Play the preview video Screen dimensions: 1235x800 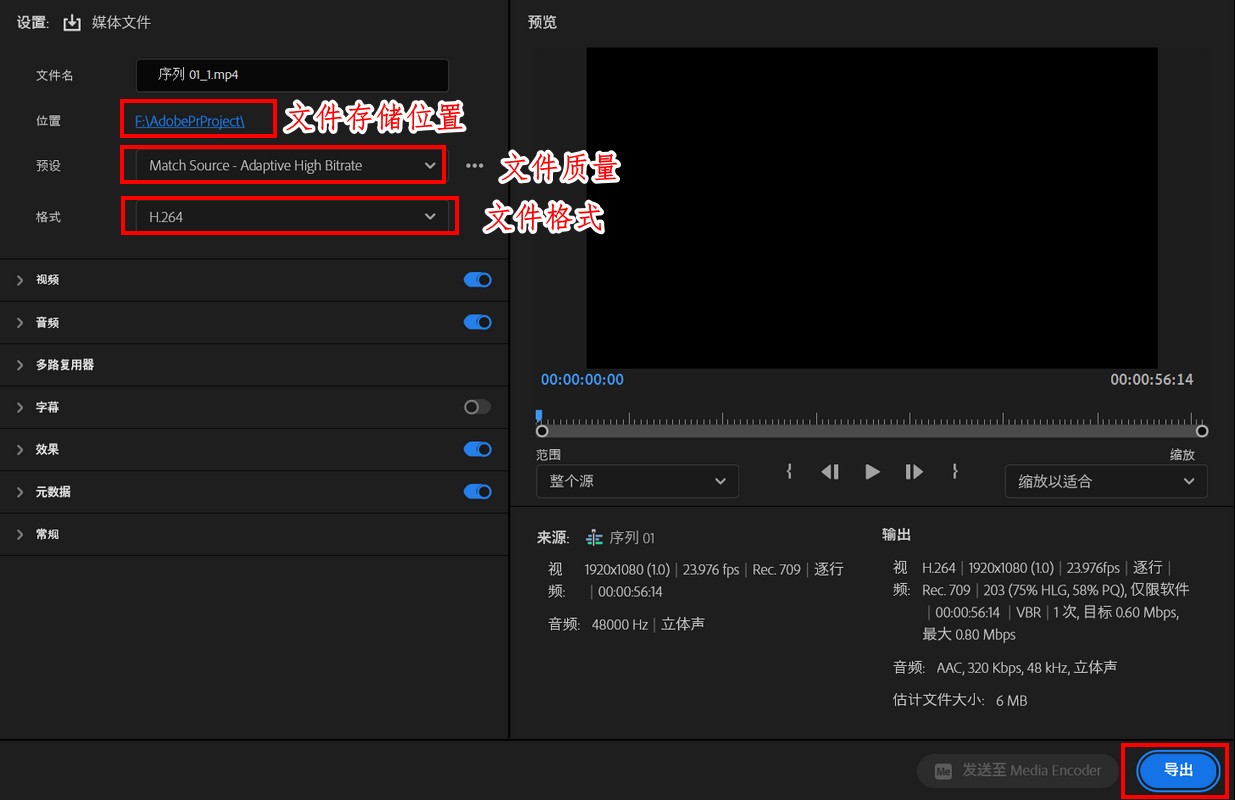click(x=872, y=471)
